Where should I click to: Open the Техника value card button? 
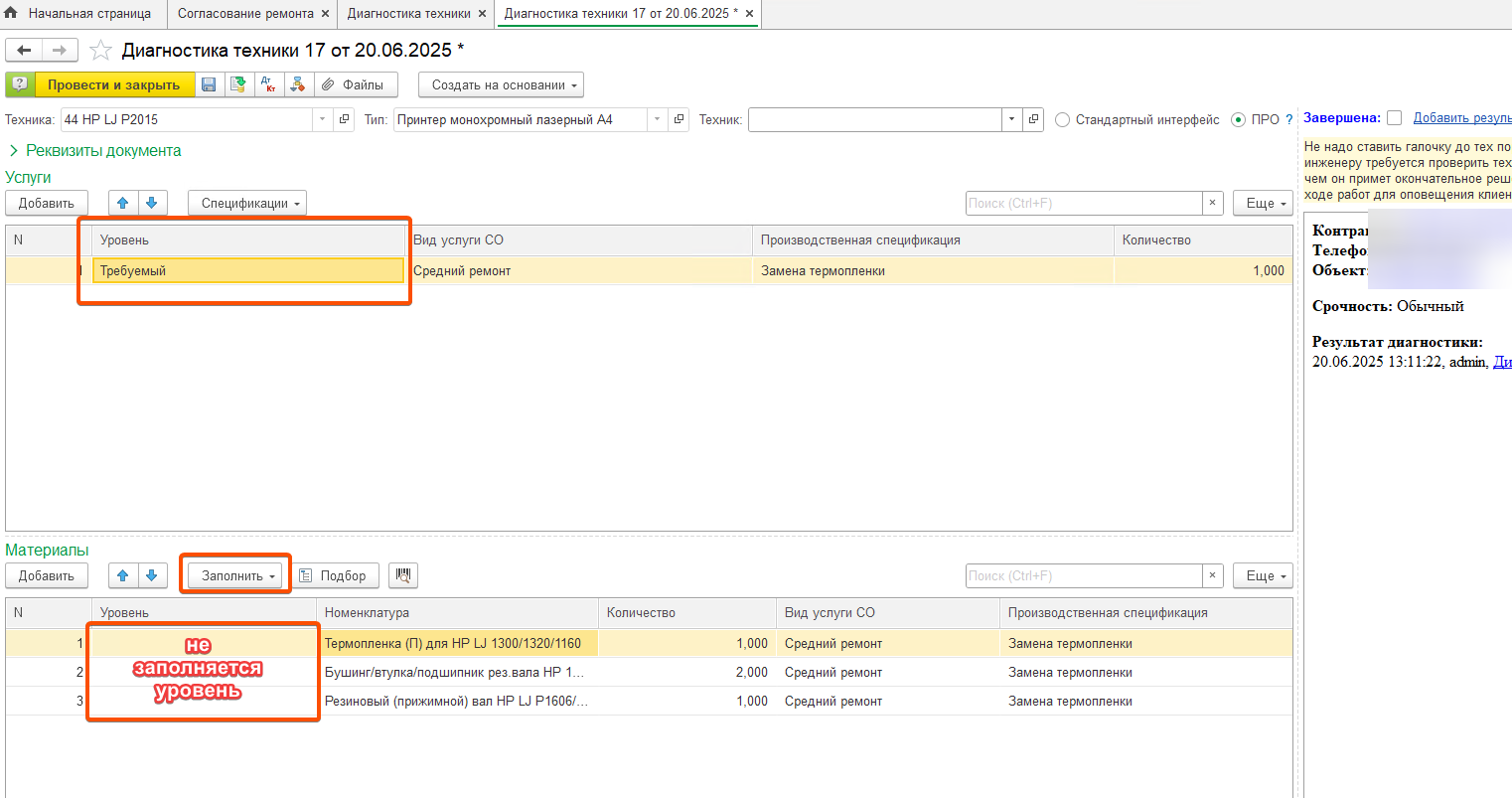point(345,119)
